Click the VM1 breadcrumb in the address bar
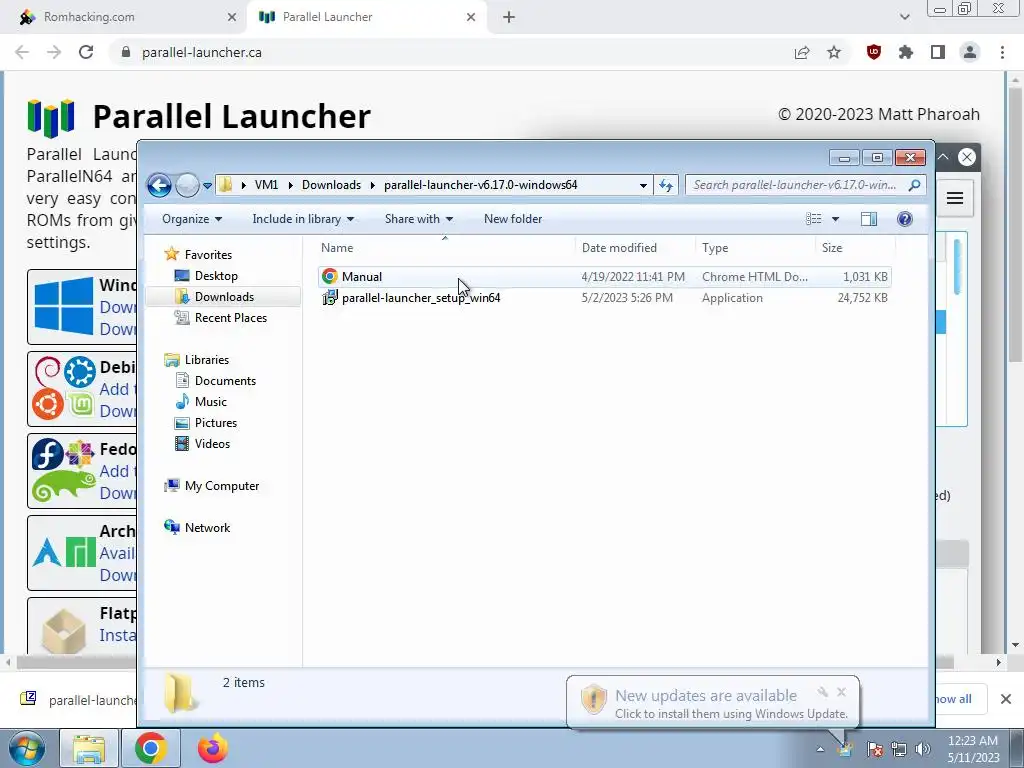This screenshot has width=1024, height=768. click(266, 185)
